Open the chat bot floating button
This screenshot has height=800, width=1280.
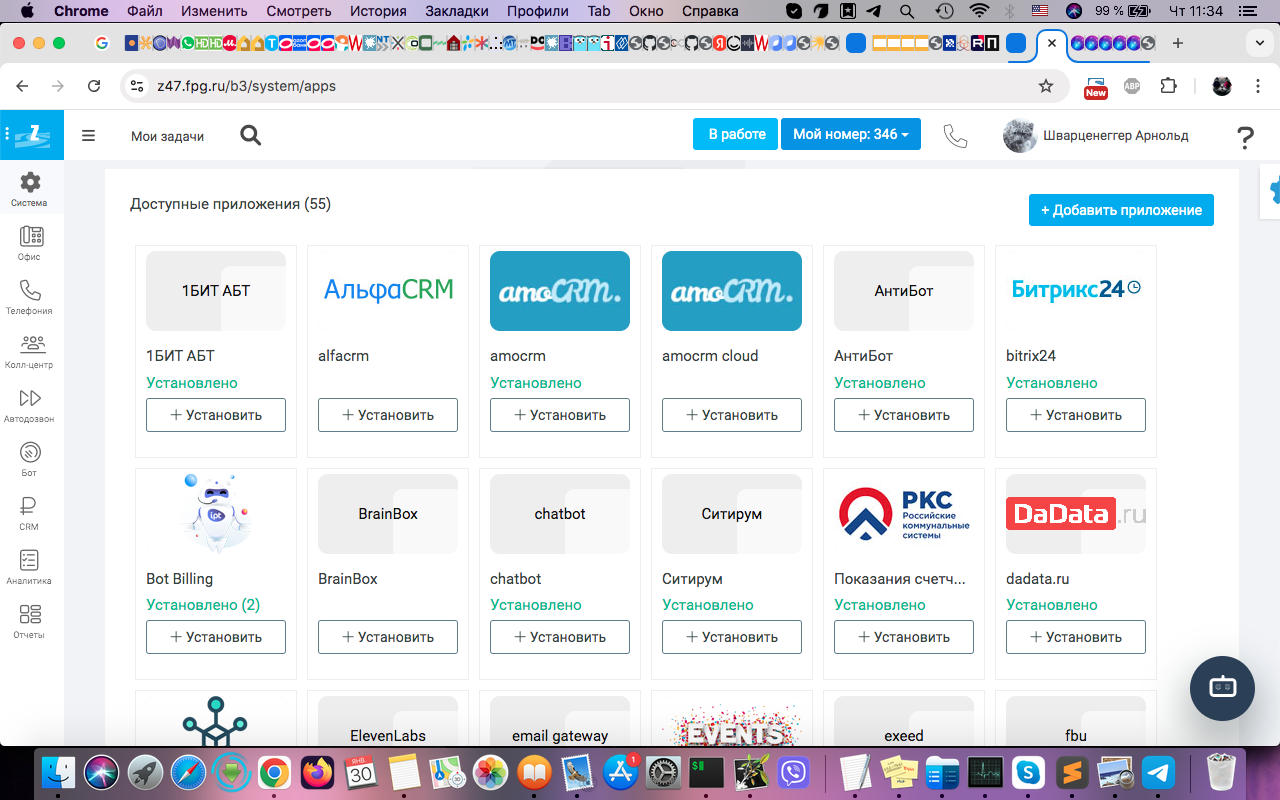click(x=1222, y=688)
